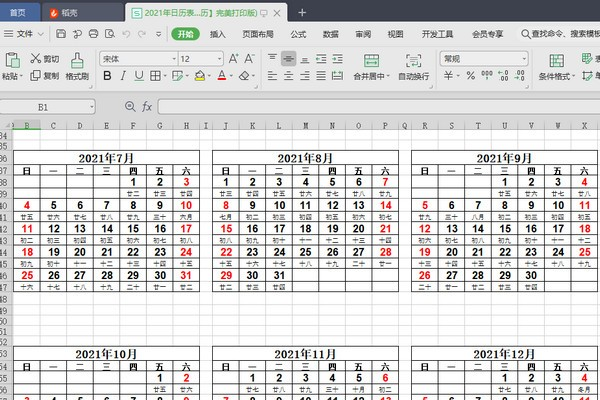
Task: Click the Paste clipboard icon
Action: pyautogui.click(x=12, y=60)
